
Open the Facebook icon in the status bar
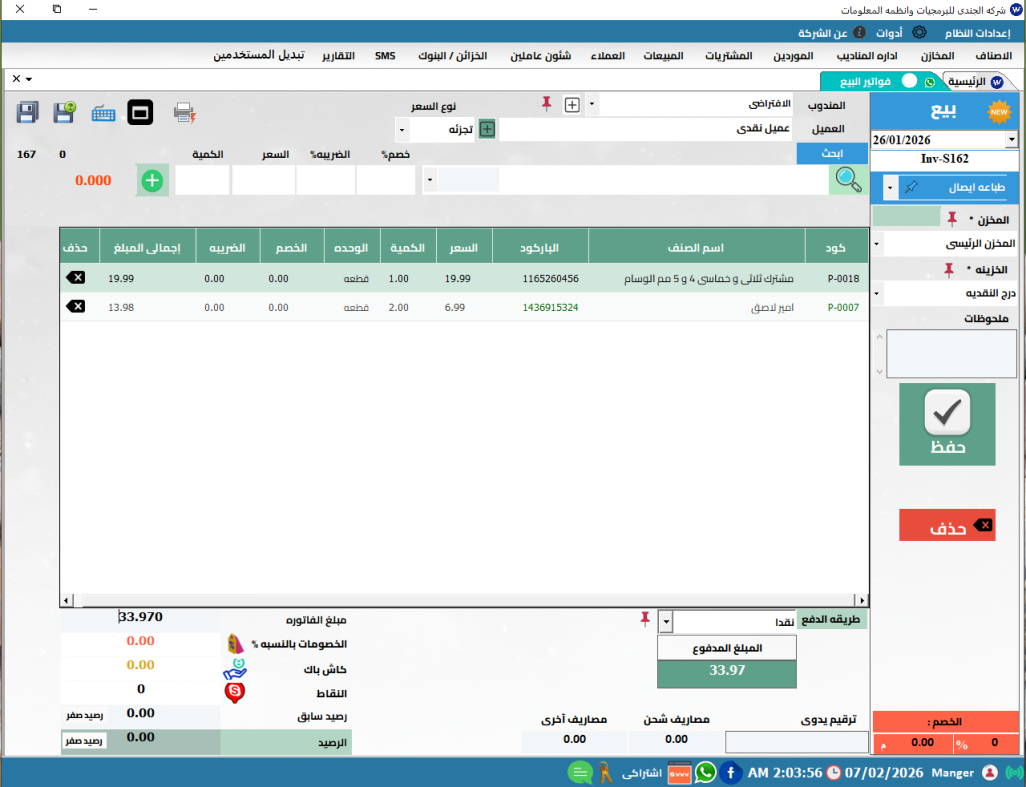tap(730, 772)
